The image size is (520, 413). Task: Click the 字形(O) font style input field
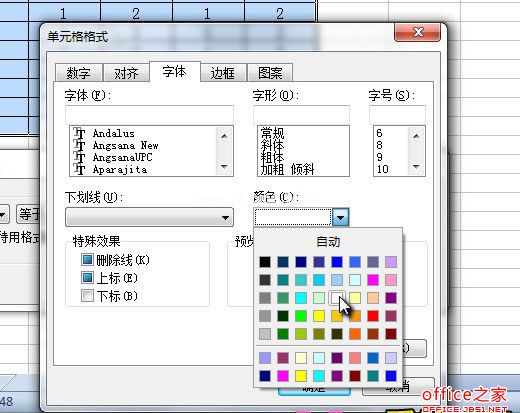pos(301,115)
